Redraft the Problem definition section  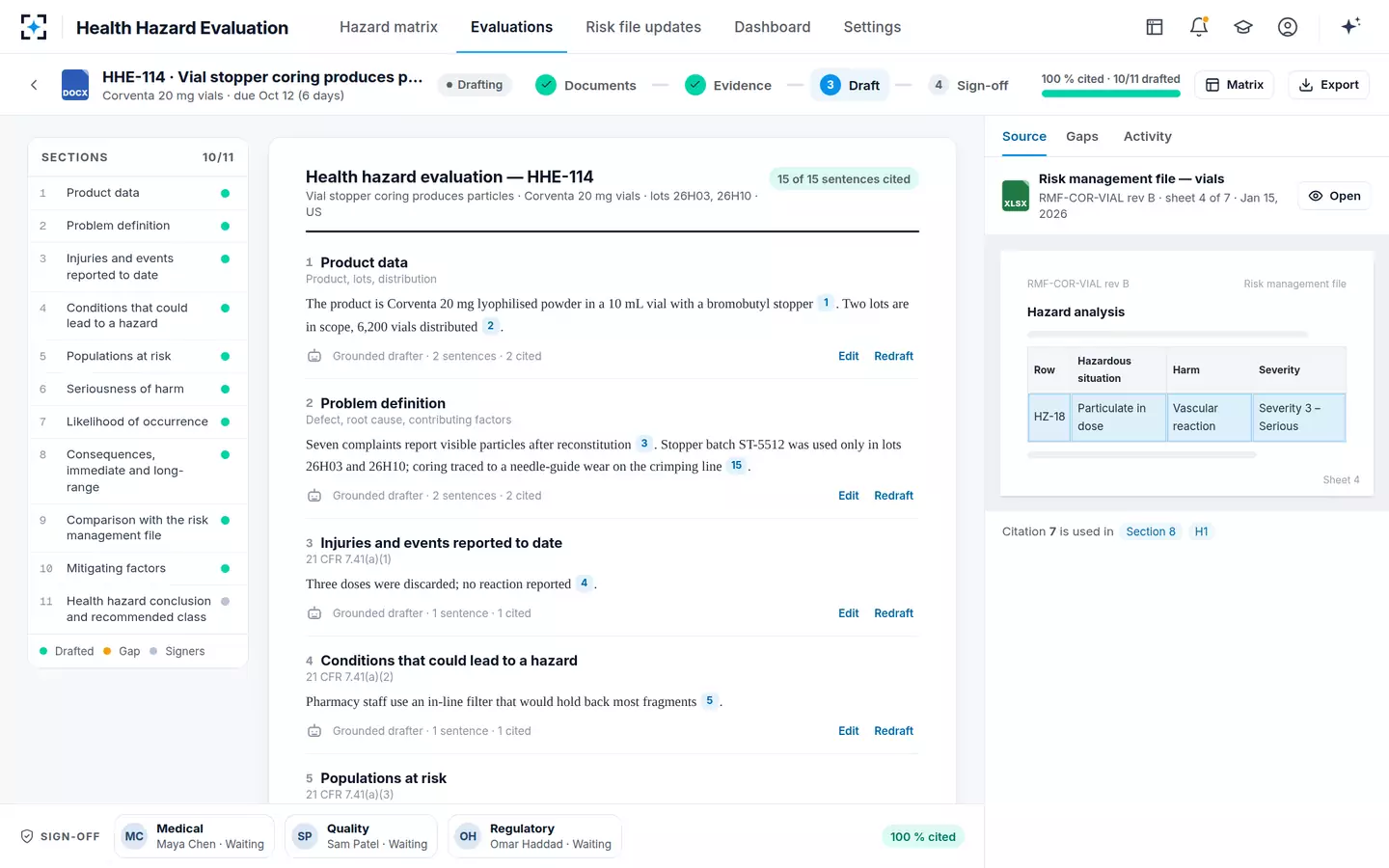(x=894, y=496)
